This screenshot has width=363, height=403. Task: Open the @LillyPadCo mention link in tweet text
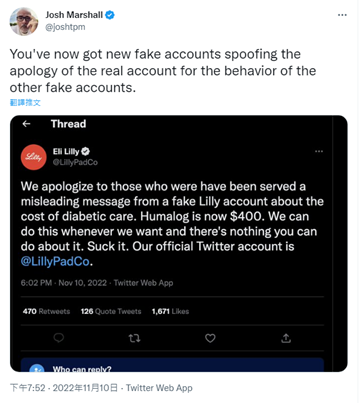[55, 261]
